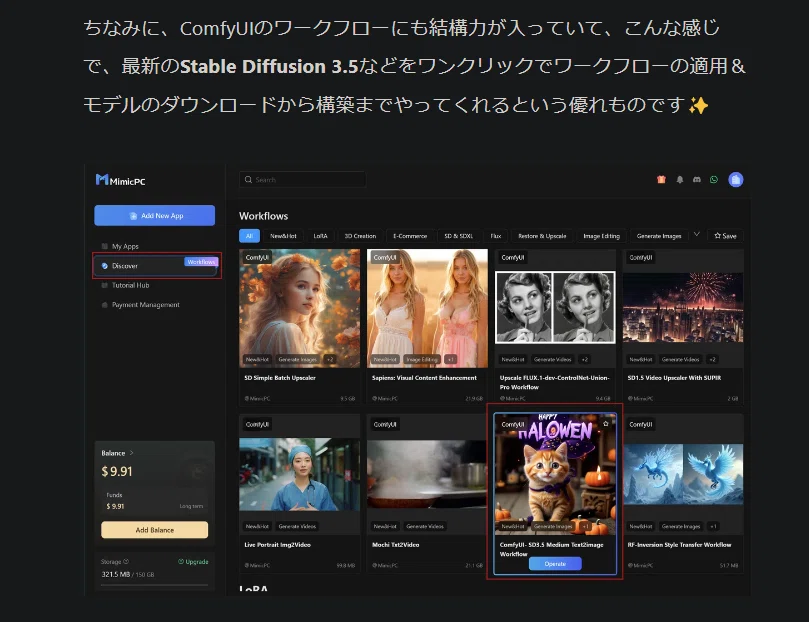Open the notifications bell icon

[x=679, y=179]
